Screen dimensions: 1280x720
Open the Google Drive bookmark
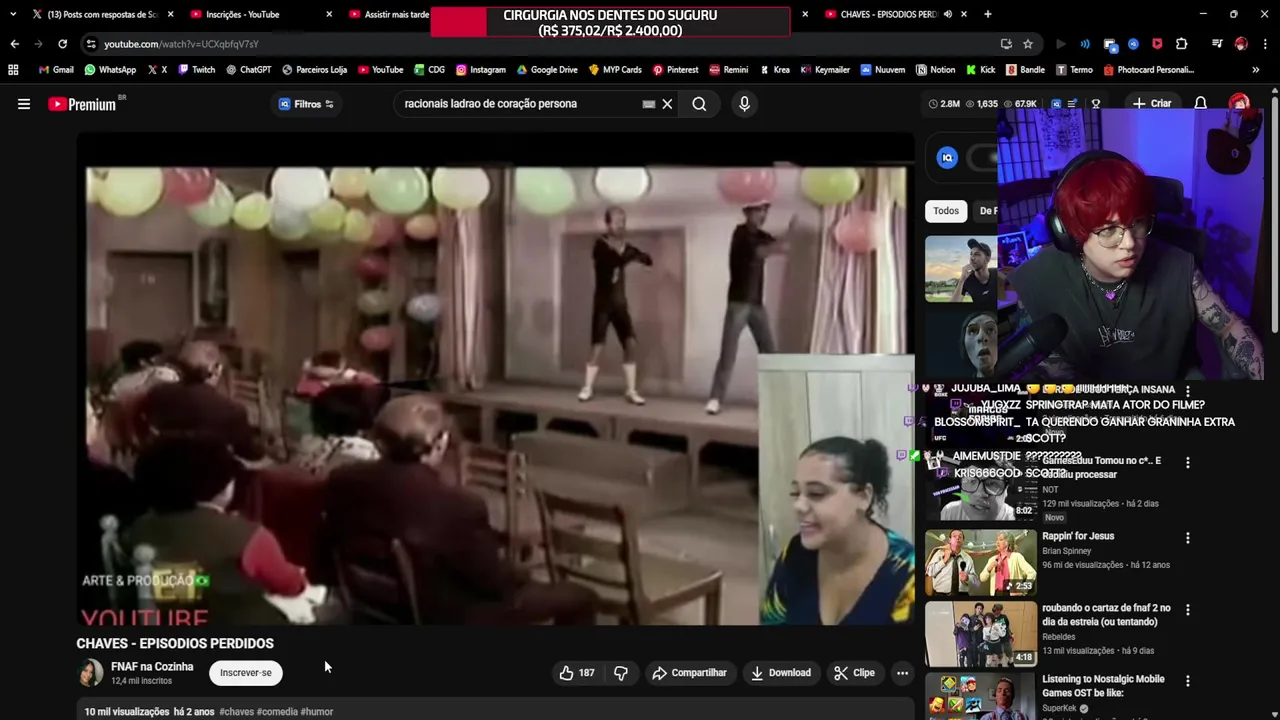[x=547, y=70]
